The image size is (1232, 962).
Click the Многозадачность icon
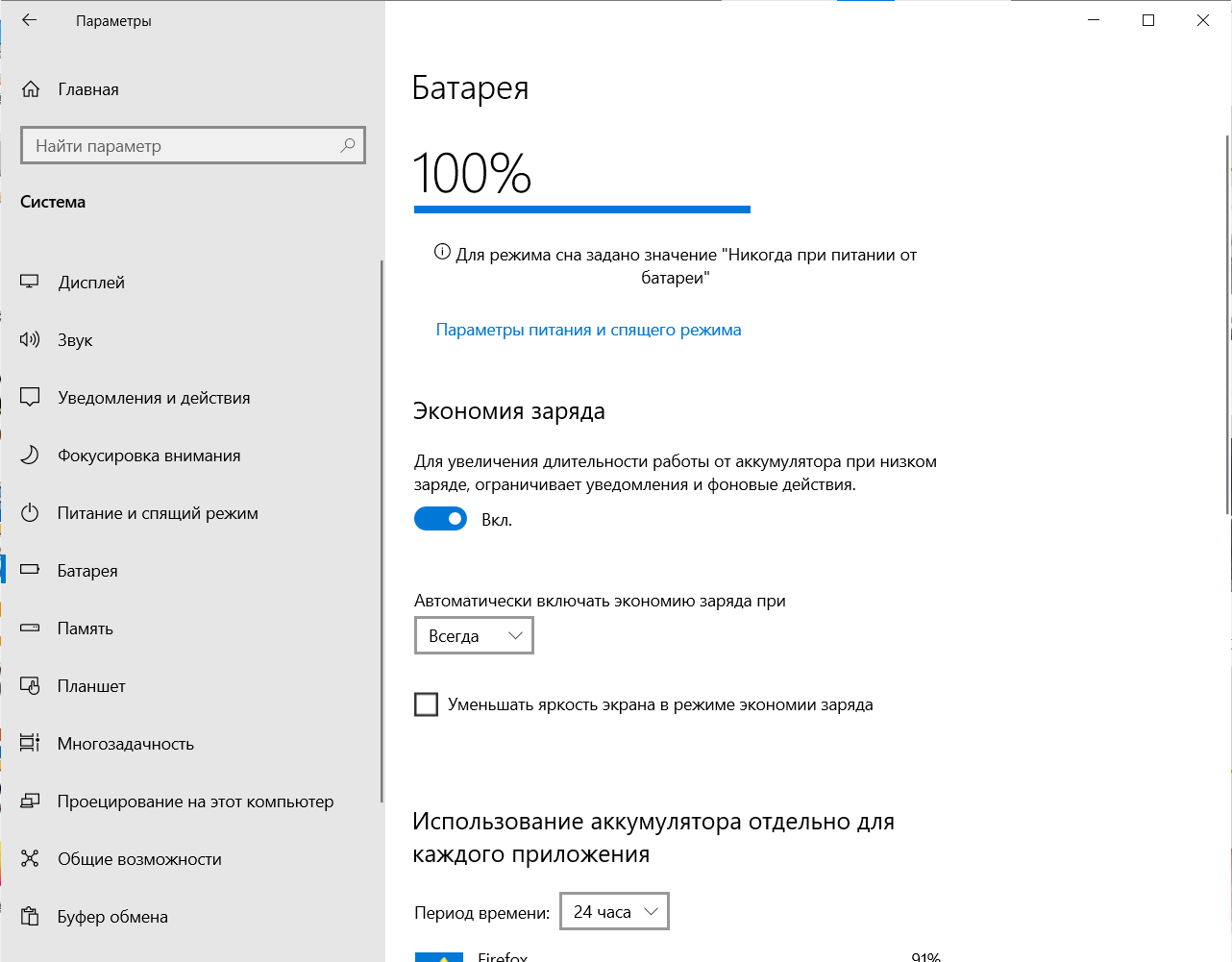(30, 743)
